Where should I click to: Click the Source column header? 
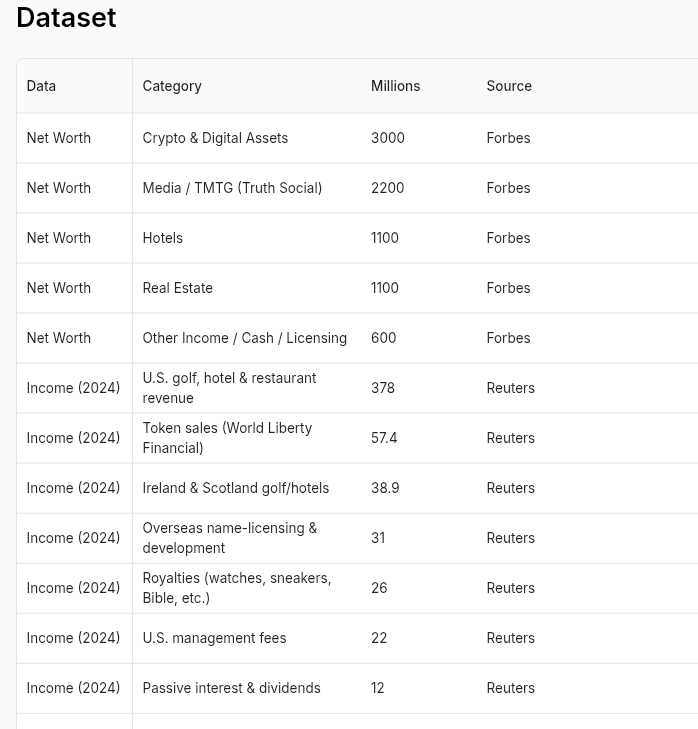pyautogui.click(x=535, y=86)
